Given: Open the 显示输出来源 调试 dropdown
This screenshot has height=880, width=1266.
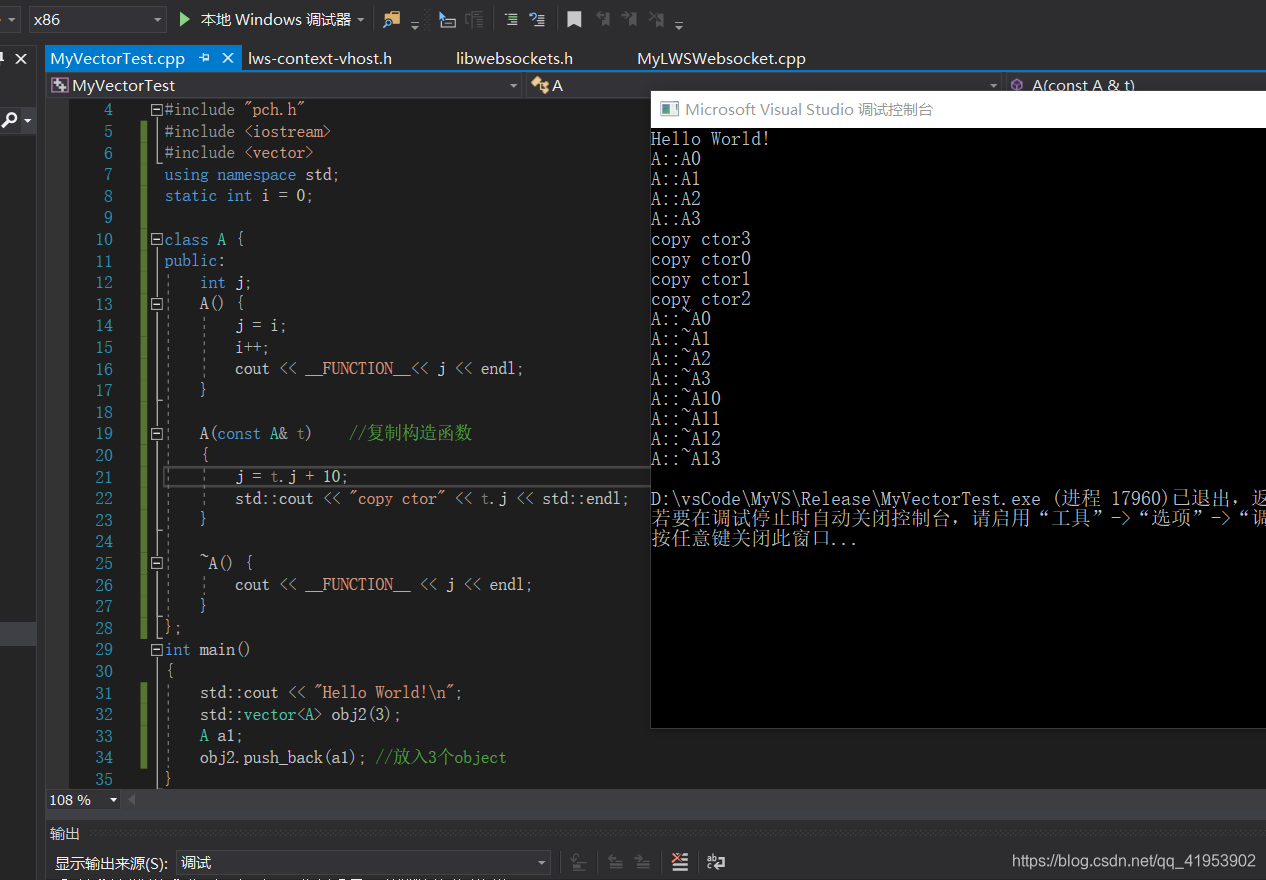Looking at the screenshot, I should point(364,862).
